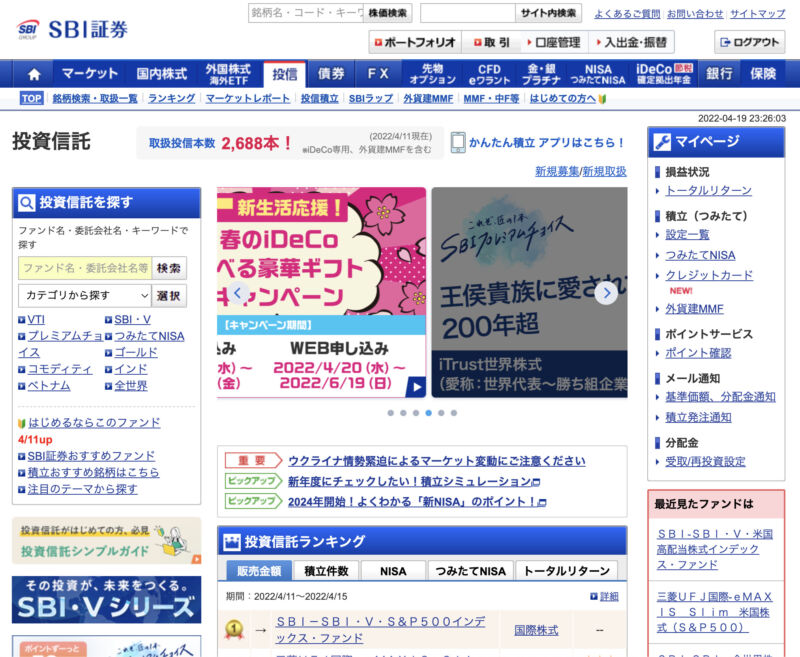Viewport: 800px width, 657px height.
Task: Open 入出金・振替 in the top toolbar
Action: 632,42
